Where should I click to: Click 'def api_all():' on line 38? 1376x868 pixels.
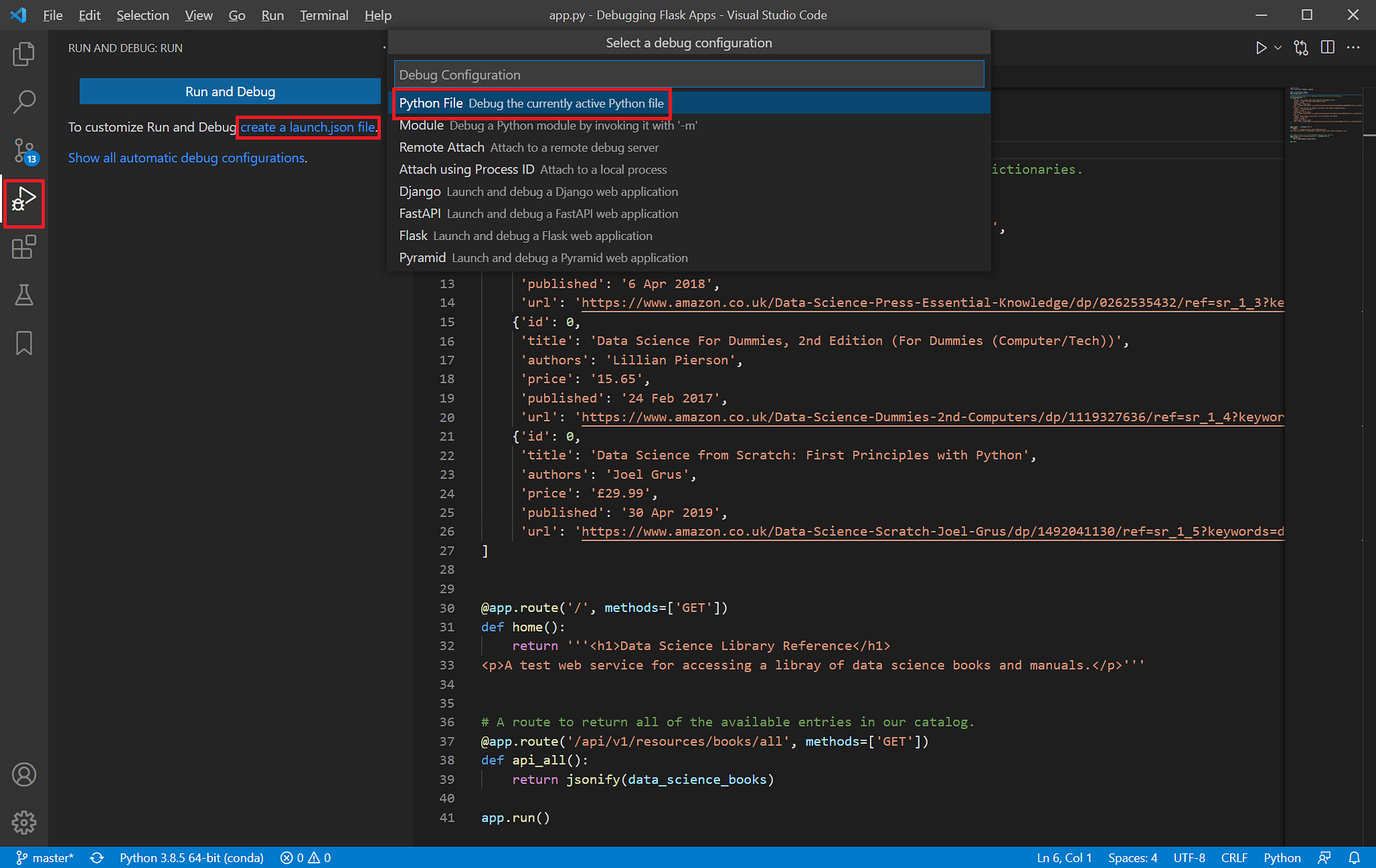pos(535,760)
